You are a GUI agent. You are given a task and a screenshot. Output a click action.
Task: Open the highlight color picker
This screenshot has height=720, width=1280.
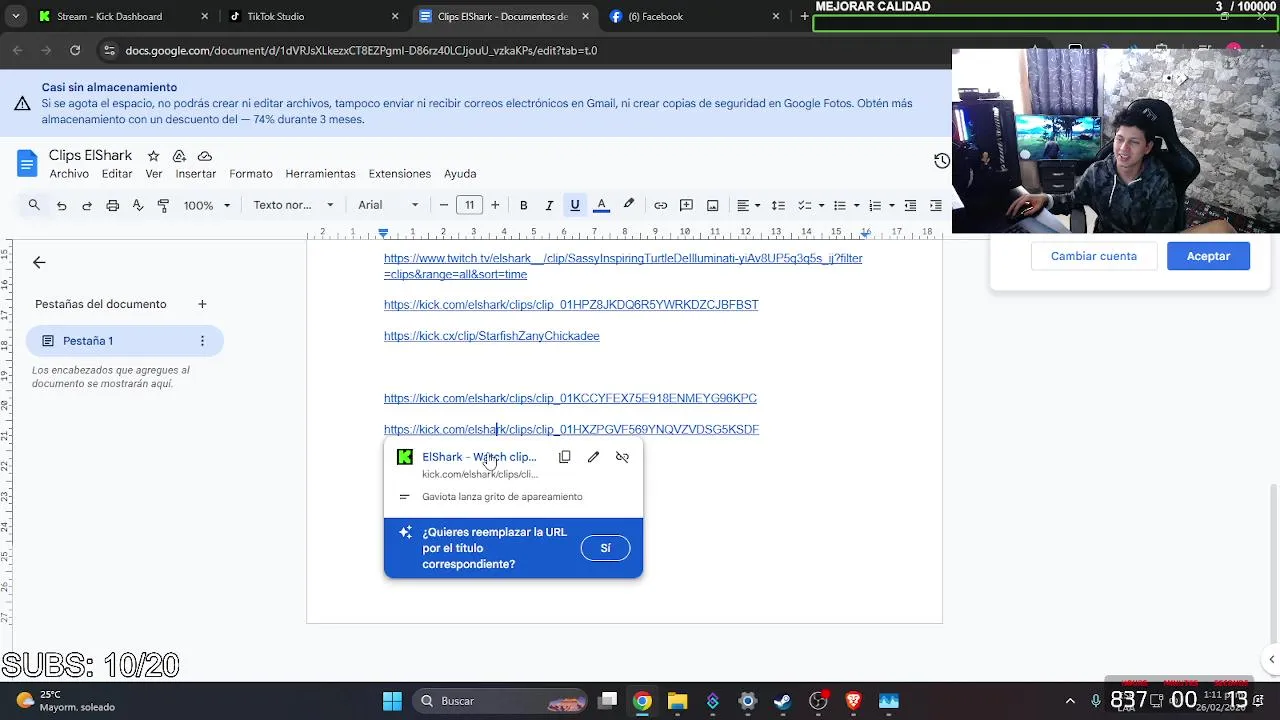pos(629,205)
